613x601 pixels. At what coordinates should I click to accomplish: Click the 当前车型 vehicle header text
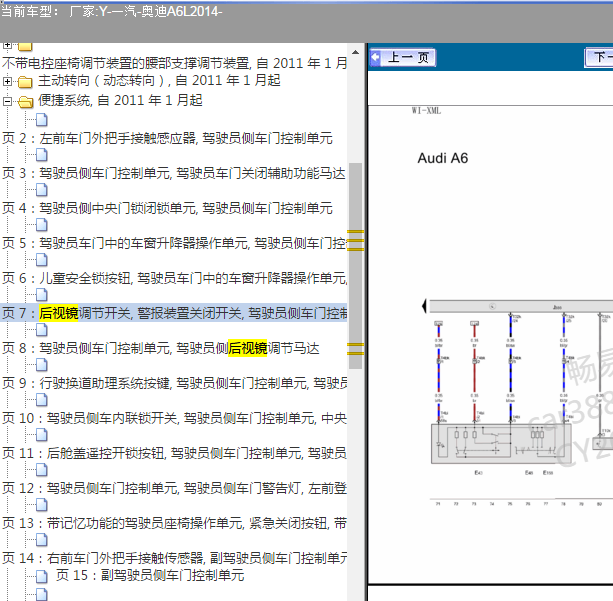click(x=111, y=11)
